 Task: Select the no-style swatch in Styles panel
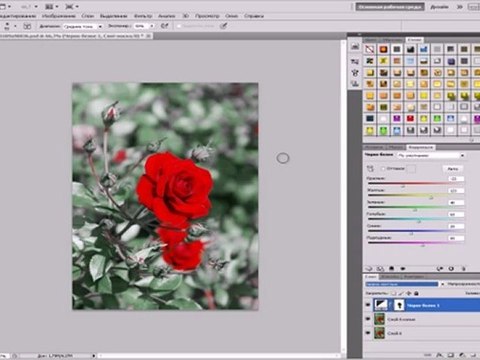(x=370, y=49)
